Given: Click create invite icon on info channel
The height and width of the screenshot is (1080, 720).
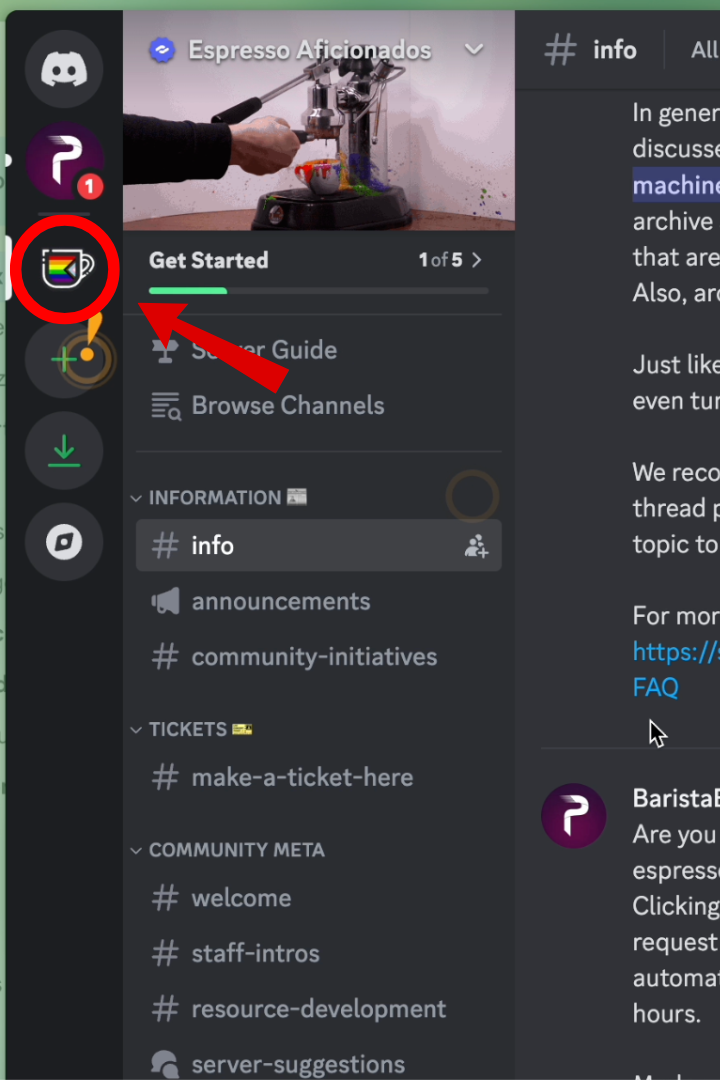Looking at the screenshot, I should [x=476, y=546].
